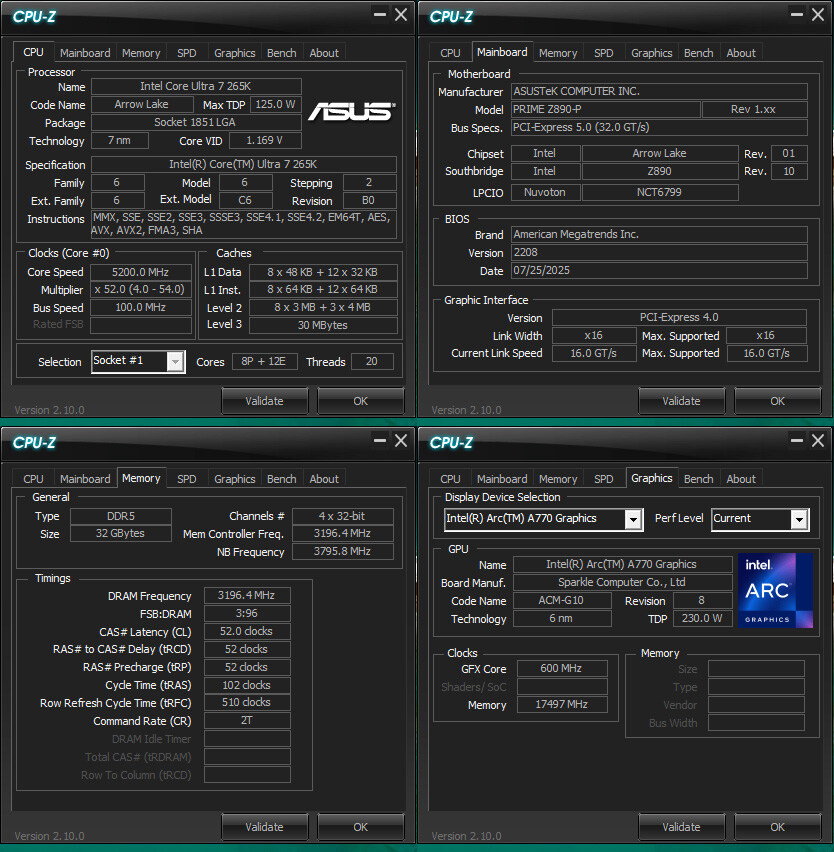Image resolution: width=834 pixels, height=852 pixels.
Task: Open the Display Device Selection dropdown
Action: click(x=631, y=519)
